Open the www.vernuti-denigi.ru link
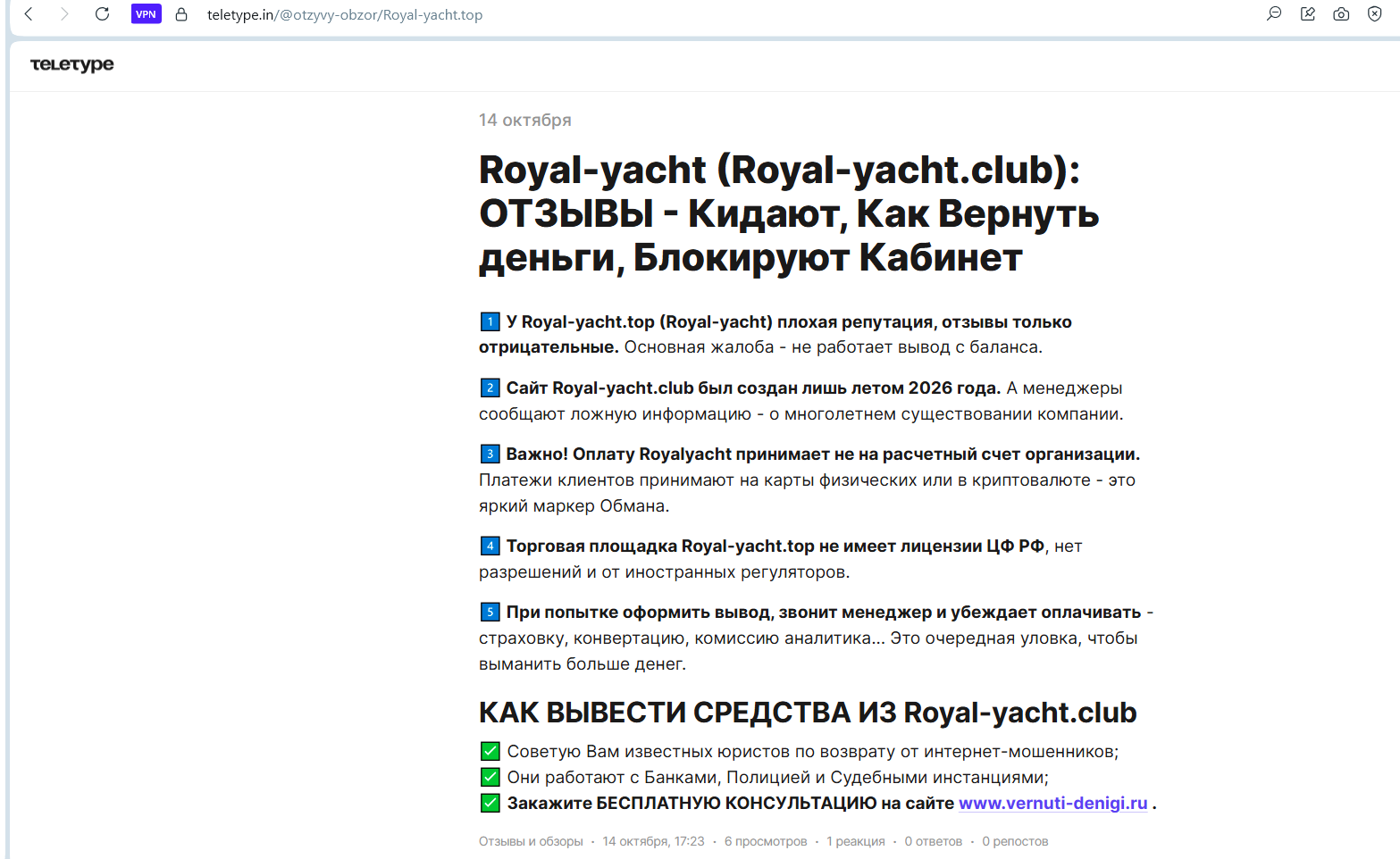Screen dimensions: 1400x859 [1053, 803]
